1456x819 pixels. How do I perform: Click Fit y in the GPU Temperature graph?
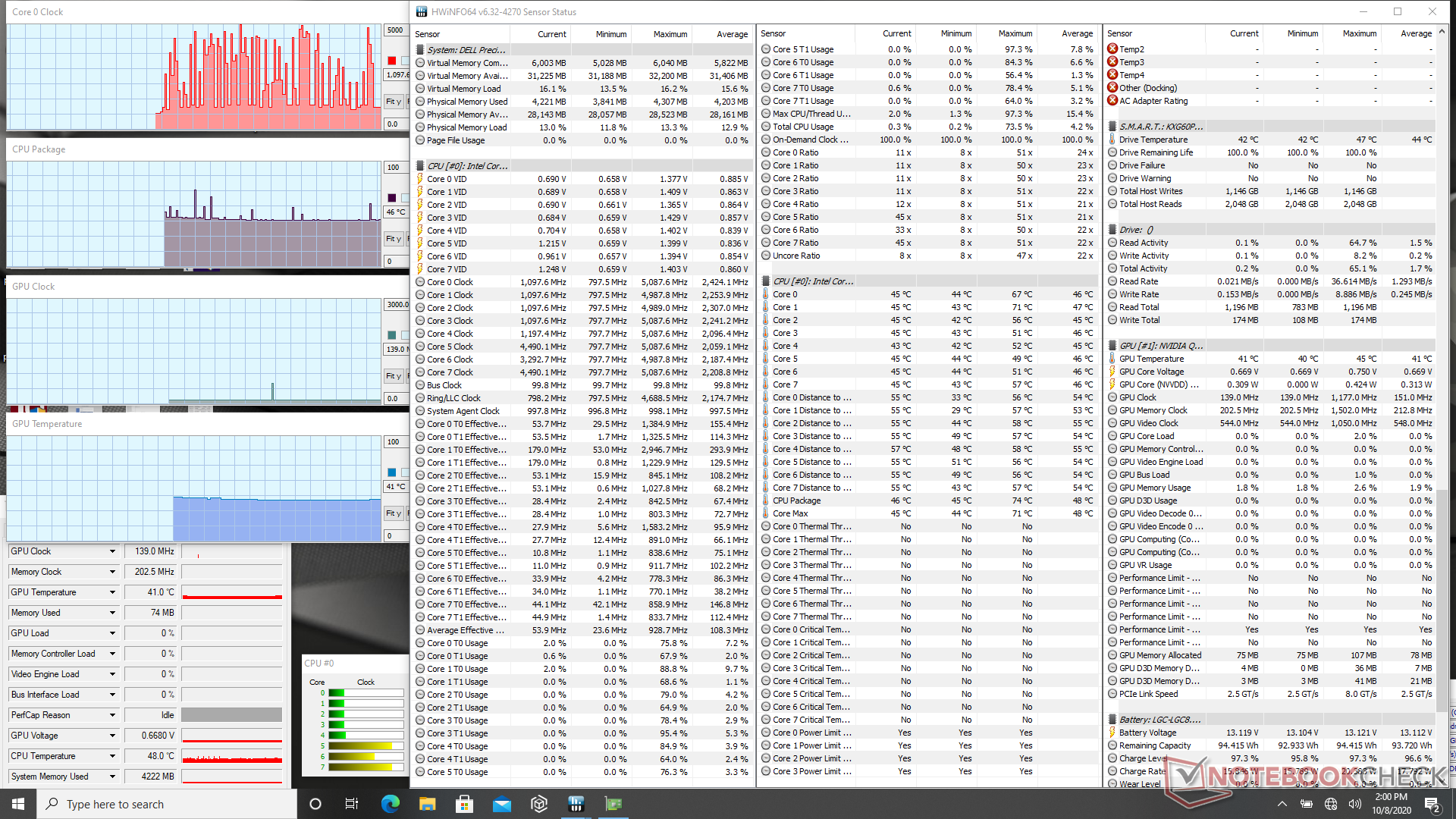point(394,513)
